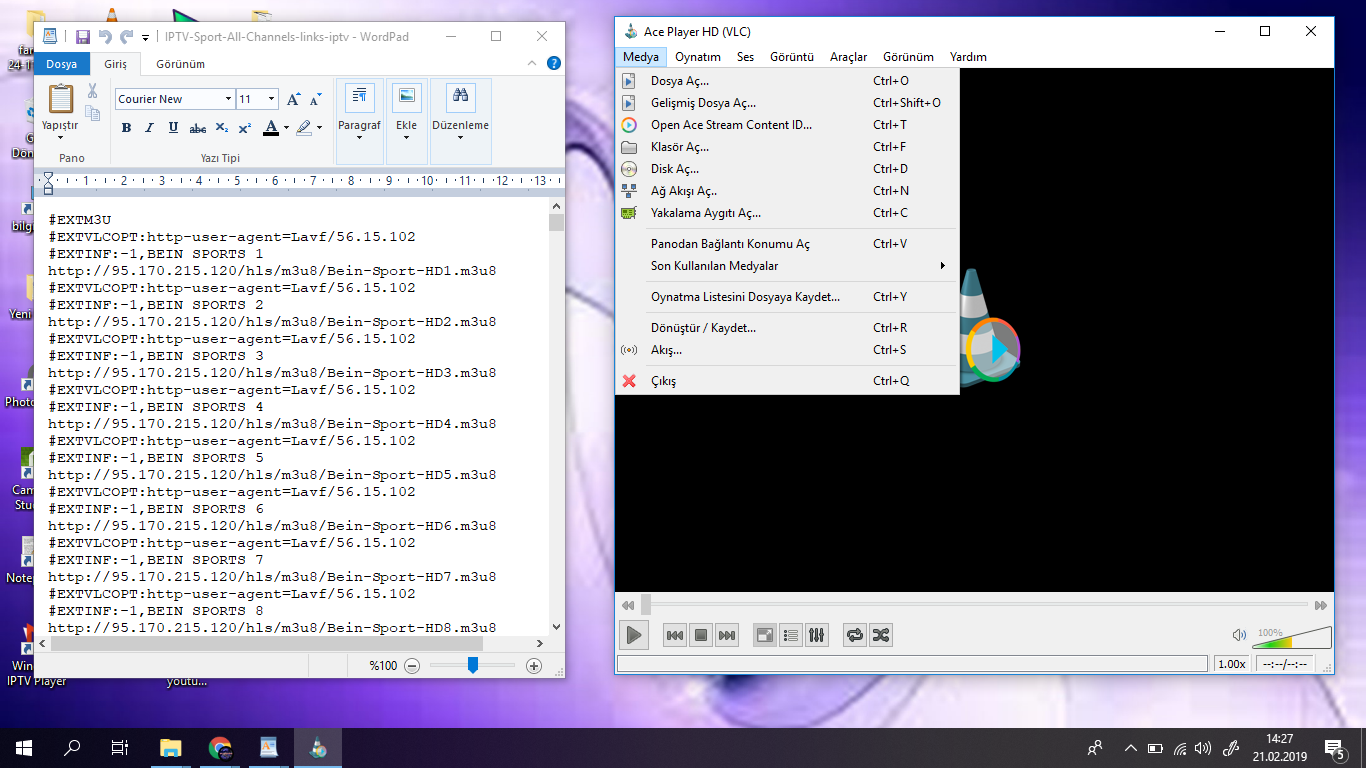The image size is (1366, 768).
Task: Click the A text color button in WordPad
Action: click(x=270, y=128)
